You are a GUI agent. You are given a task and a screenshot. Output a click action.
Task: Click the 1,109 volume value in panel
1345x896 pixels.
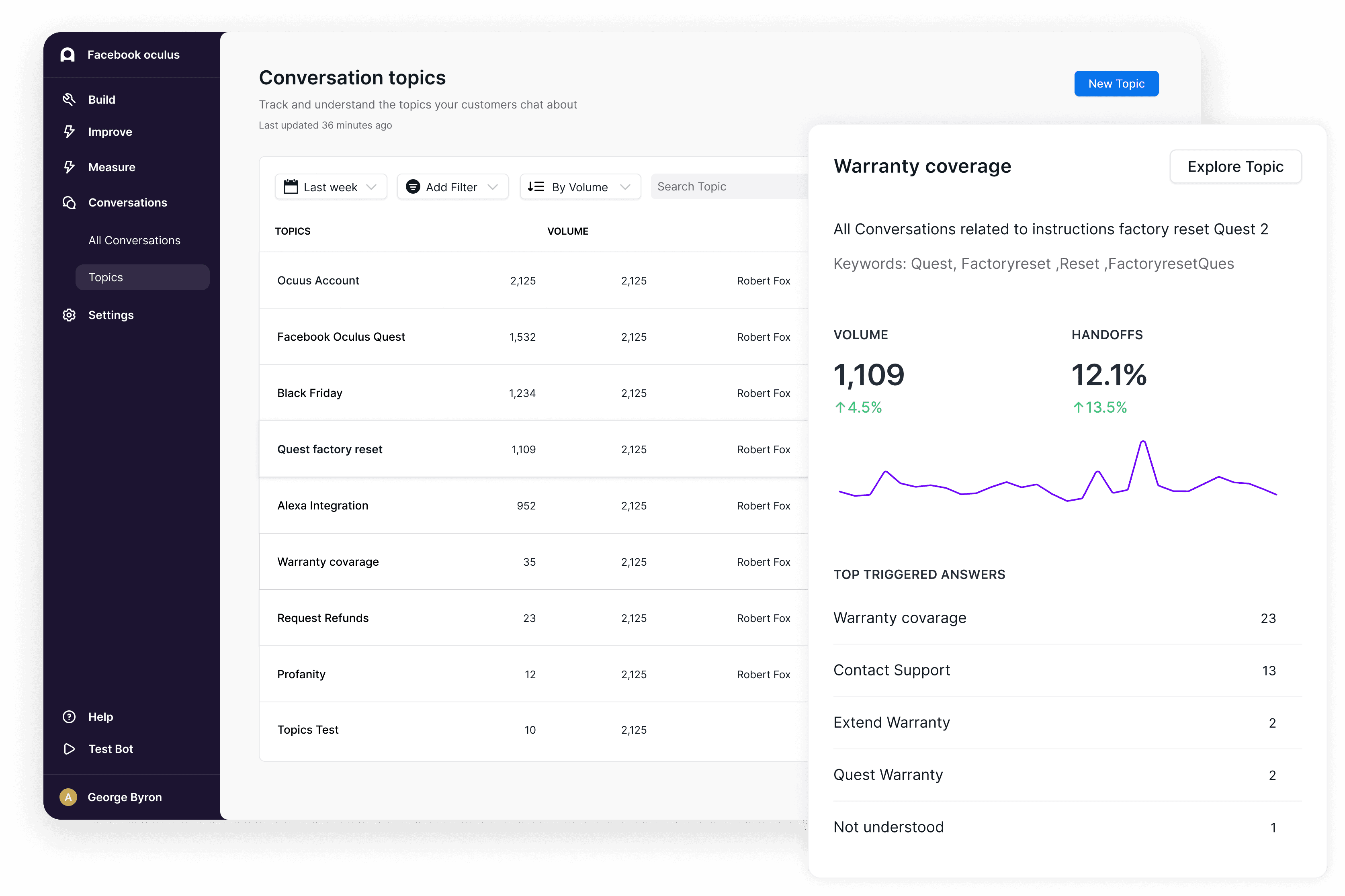(x=868, y=375)
